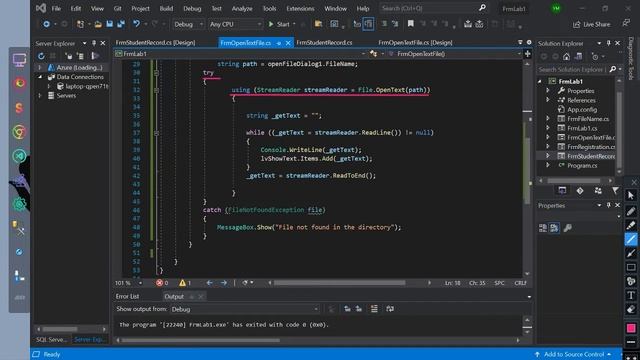Click the warnings indicator with count 1
640x360 pixels.
pyautogui.click(x=185, y=283)
